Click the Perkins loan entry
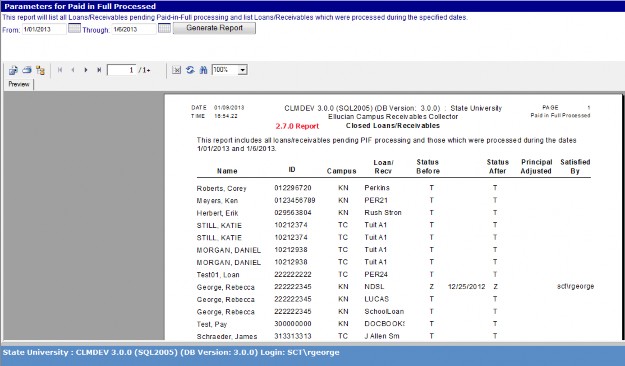The width and height of the screenshot is (625, 366). pyautogui.click(x=377, y=188)
